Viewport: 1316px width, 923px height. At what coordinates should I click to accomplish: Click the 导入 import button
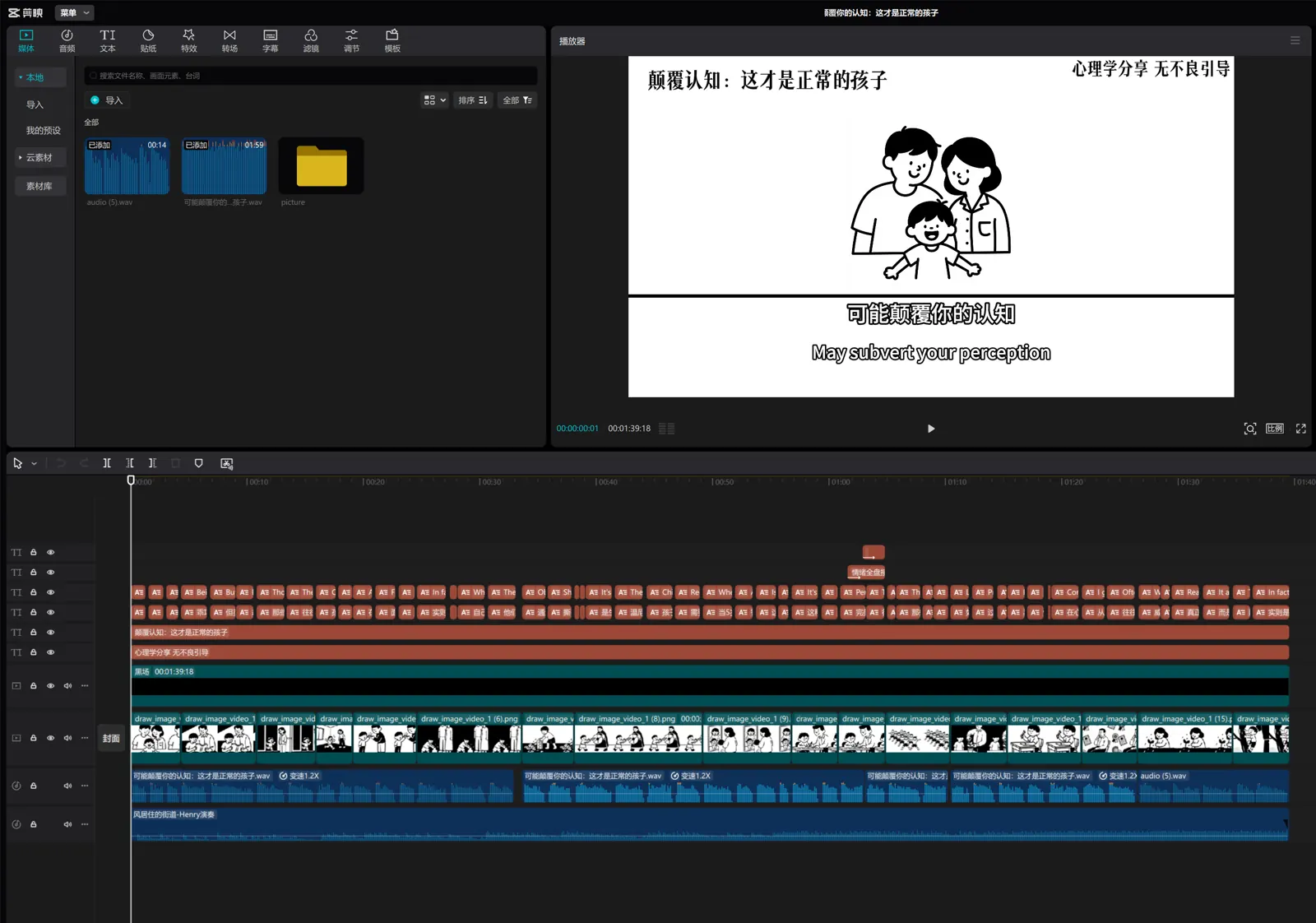pyautogui.click(x=107, y=100)
